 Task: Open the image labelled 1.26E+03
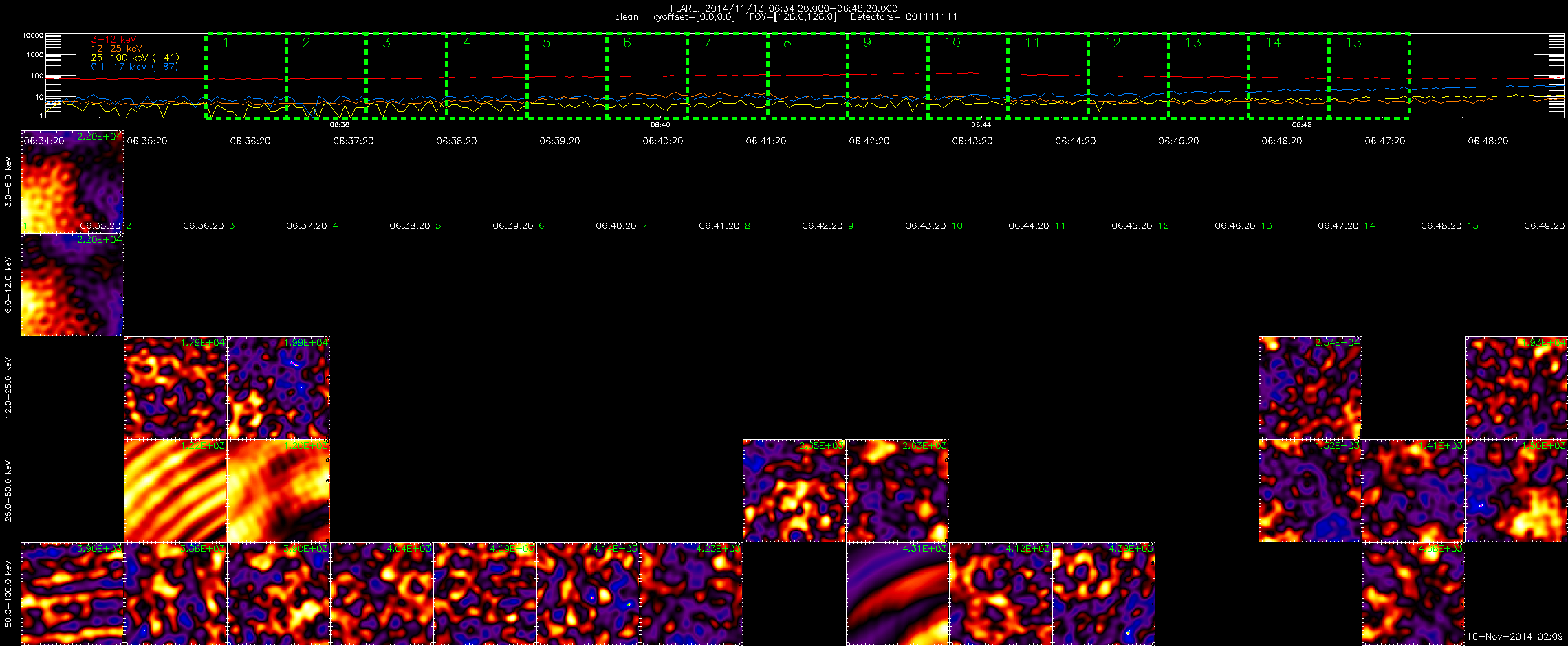coord(279,491)
